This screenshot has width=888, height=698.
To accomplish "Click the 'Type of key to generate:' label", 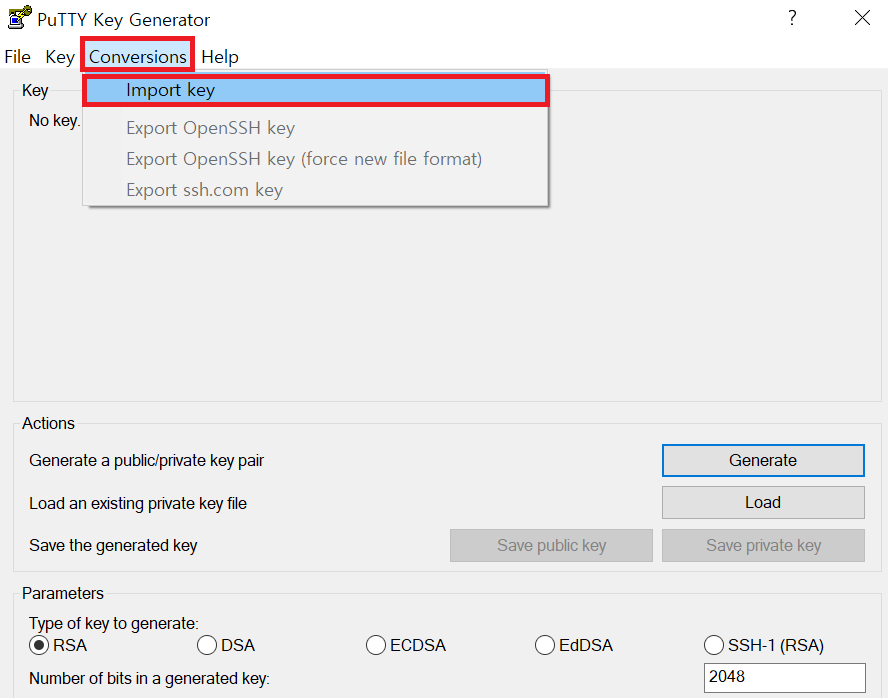I will pyautogui.click(x=113, y=623).
